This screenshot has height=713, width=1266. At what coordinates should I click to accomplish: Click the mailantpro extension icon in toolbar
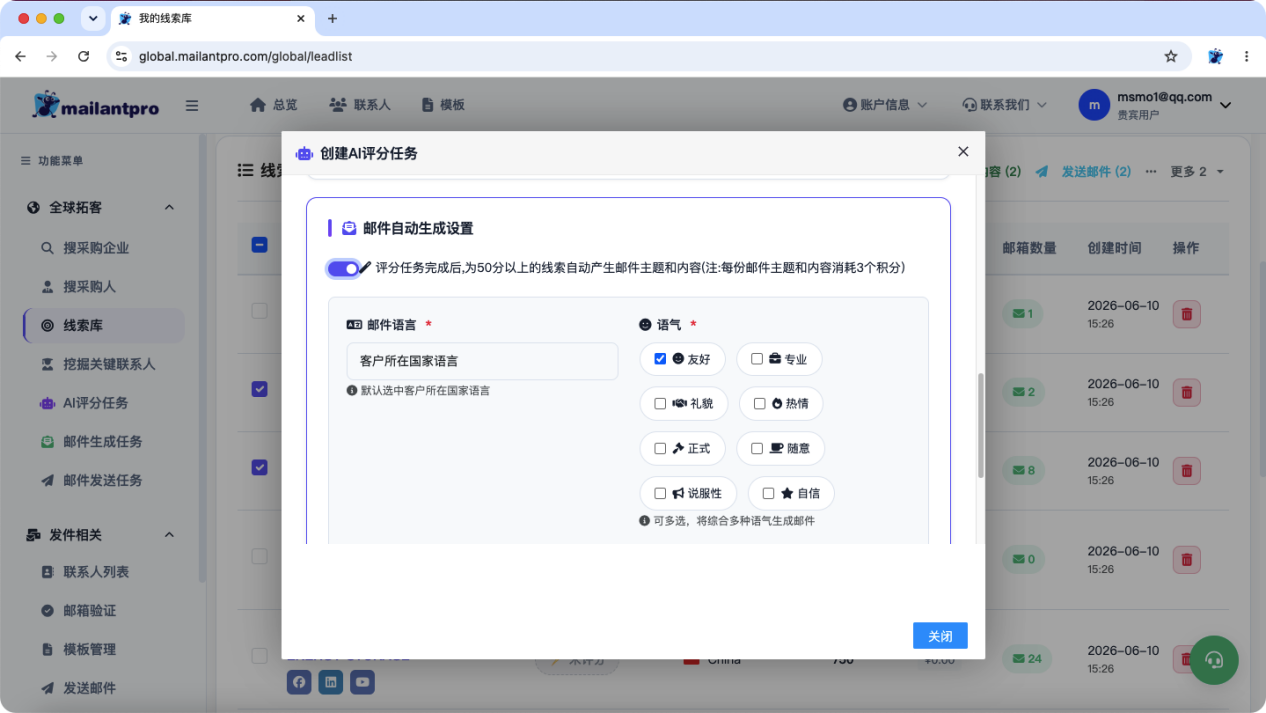1215,57
